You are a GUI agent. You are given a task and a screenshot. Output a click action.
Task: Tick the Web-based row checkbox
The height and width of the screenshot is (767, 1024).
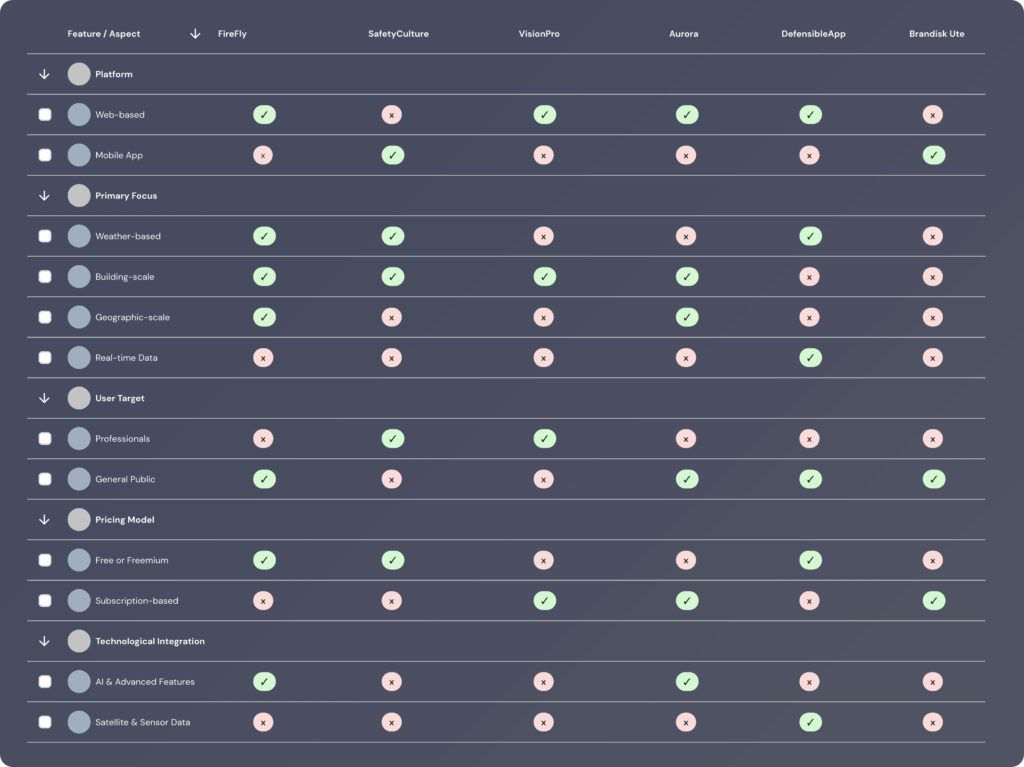(x=45, y=115)
